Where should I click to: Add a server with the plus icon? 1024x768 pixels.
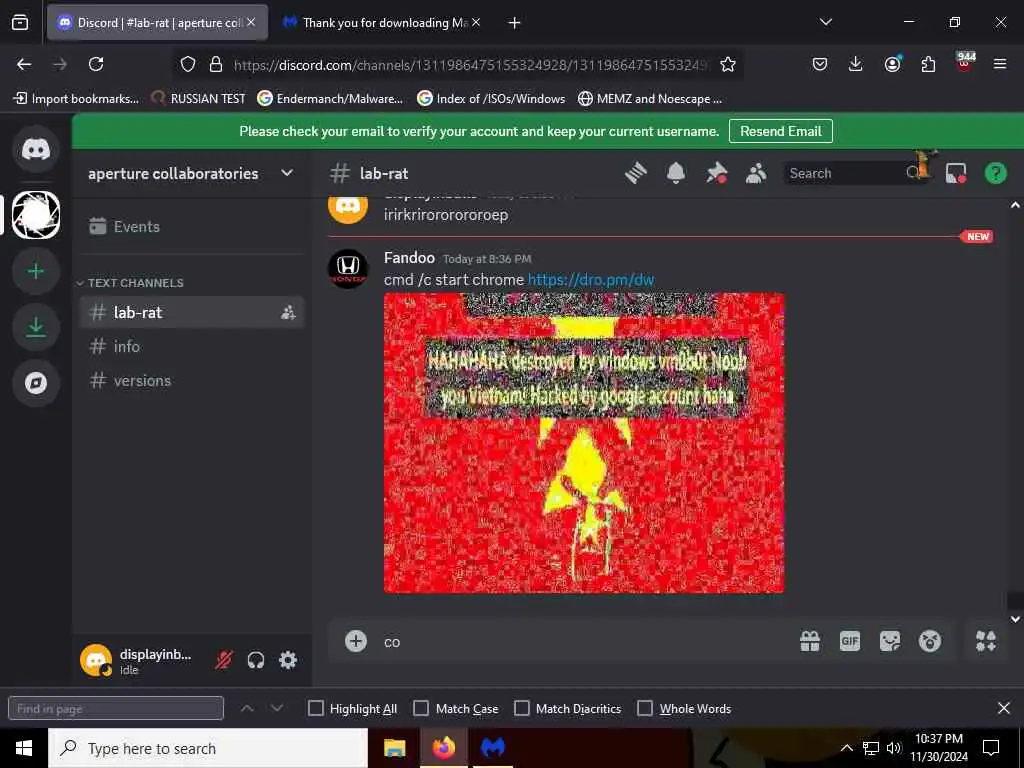tap(36, 271)
